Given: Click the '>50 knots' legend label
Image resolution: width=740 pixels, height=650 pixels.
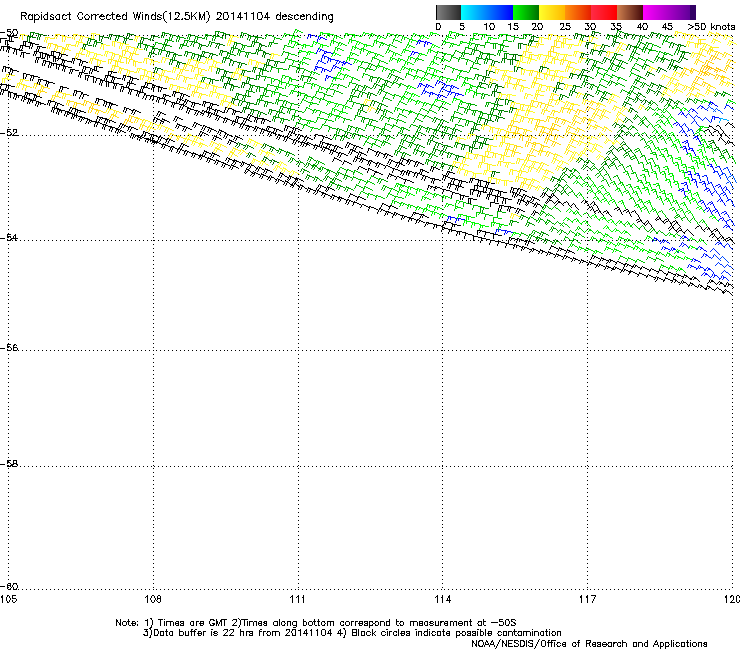Looking at the screenshot, I should (x=711, y=27).
